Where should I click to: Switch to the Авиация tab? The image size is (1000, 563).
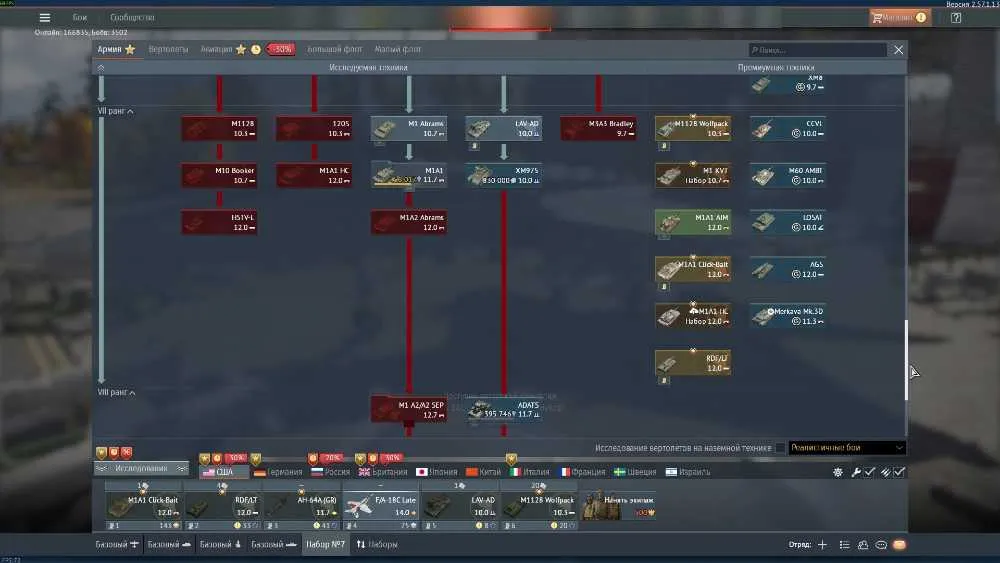[216, 49]
